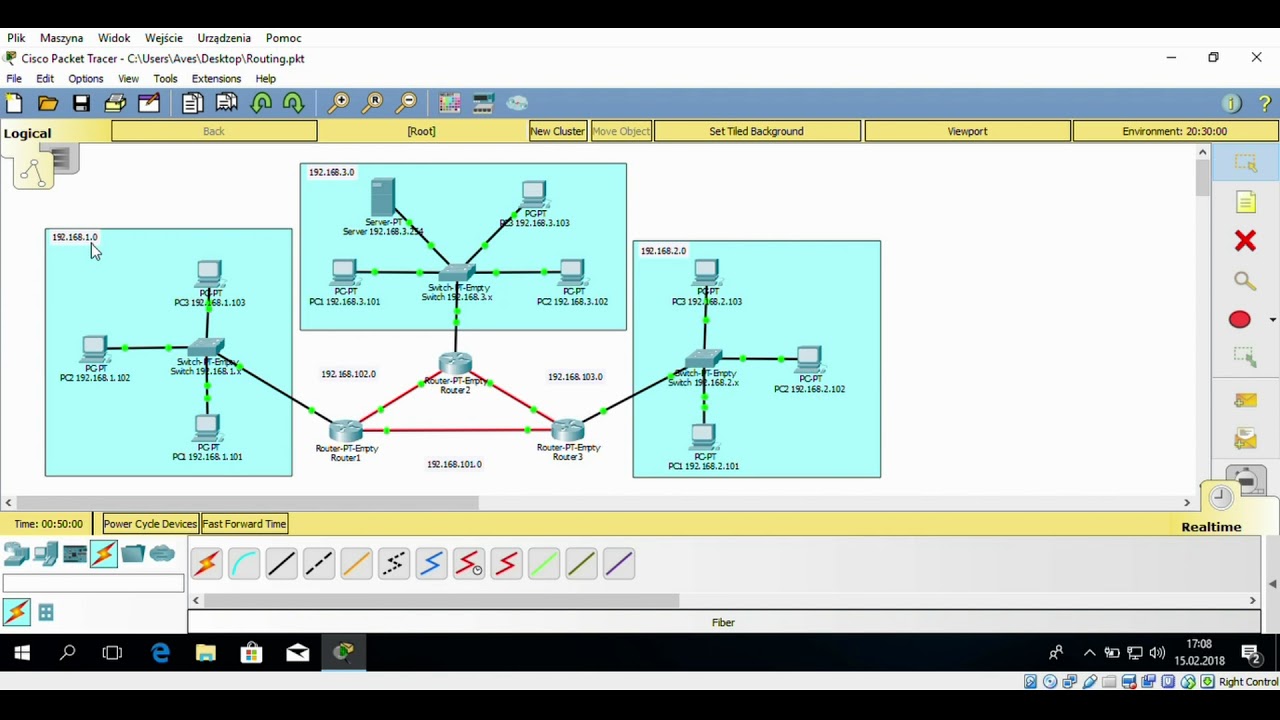Select the Multiuser Connection cloud category icon
This screenshot has height=720, width=1280.
coord(162,553)
